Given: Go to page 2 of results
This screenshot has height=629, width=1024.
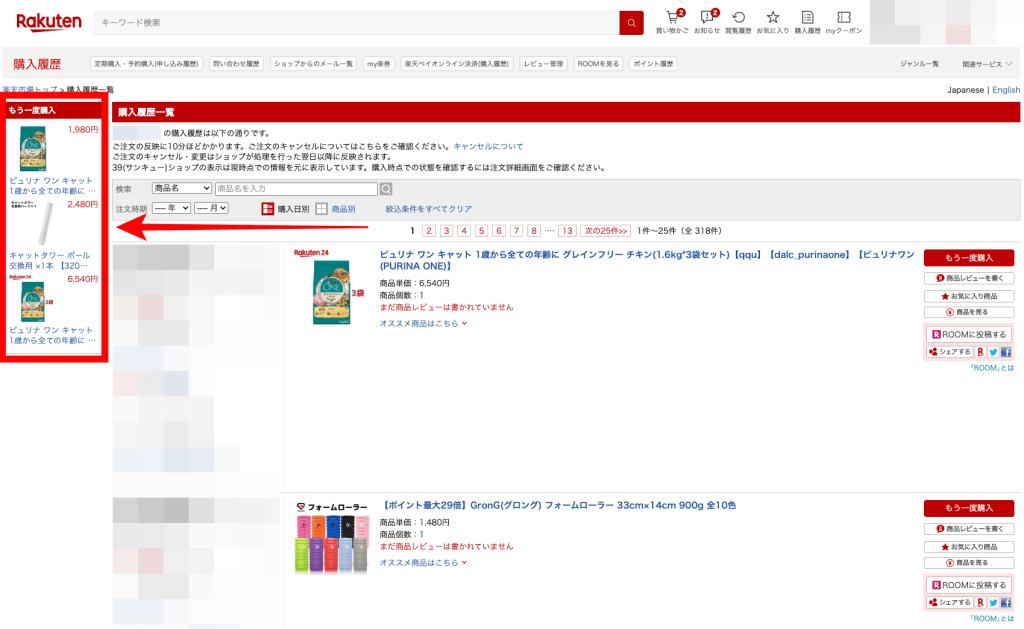Looking at the screenshot, I should [x=429, y=231].
